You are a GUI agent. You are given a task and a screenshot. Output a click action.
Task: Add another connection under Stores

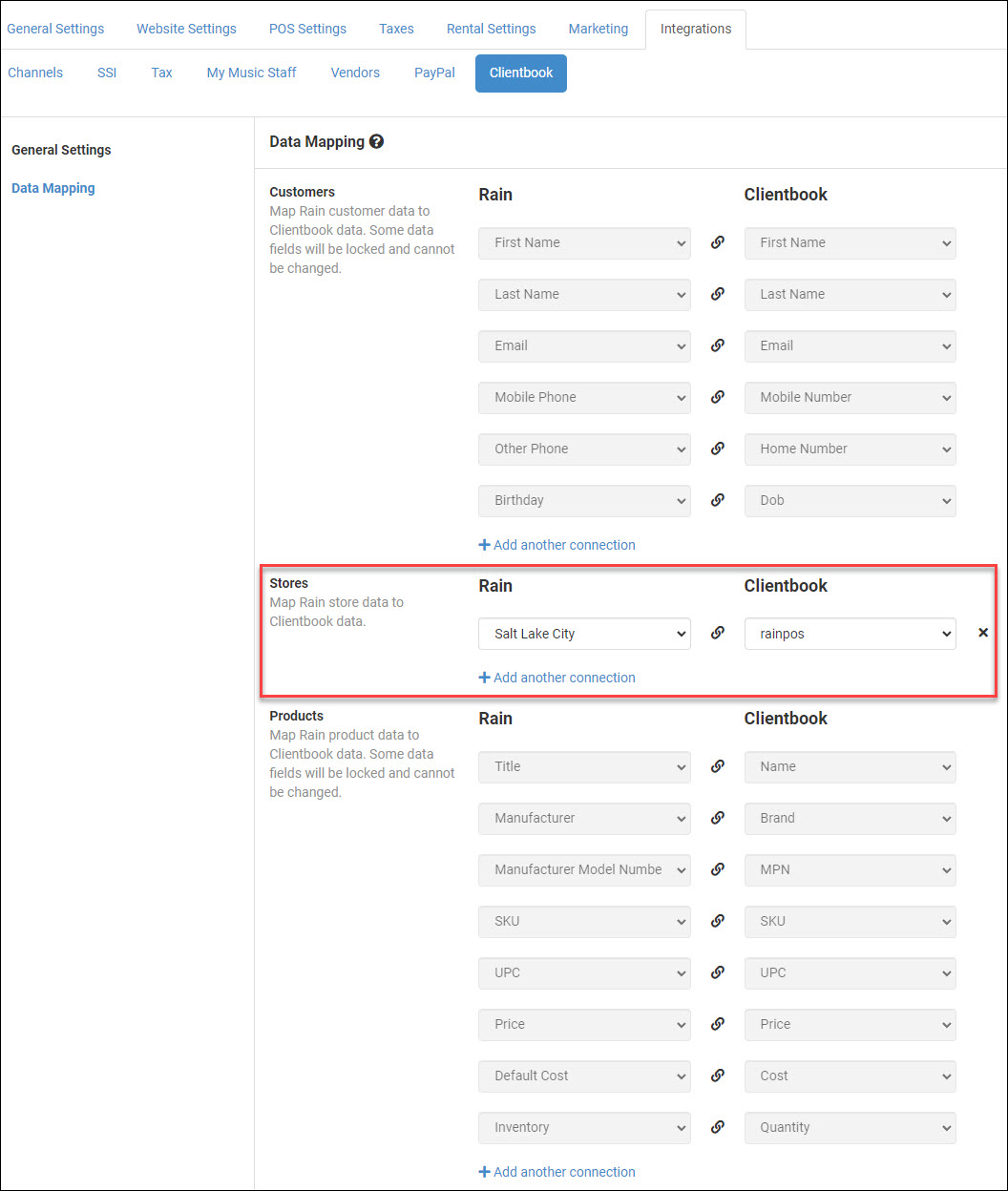pyautogui.click(x=556, y=677)
